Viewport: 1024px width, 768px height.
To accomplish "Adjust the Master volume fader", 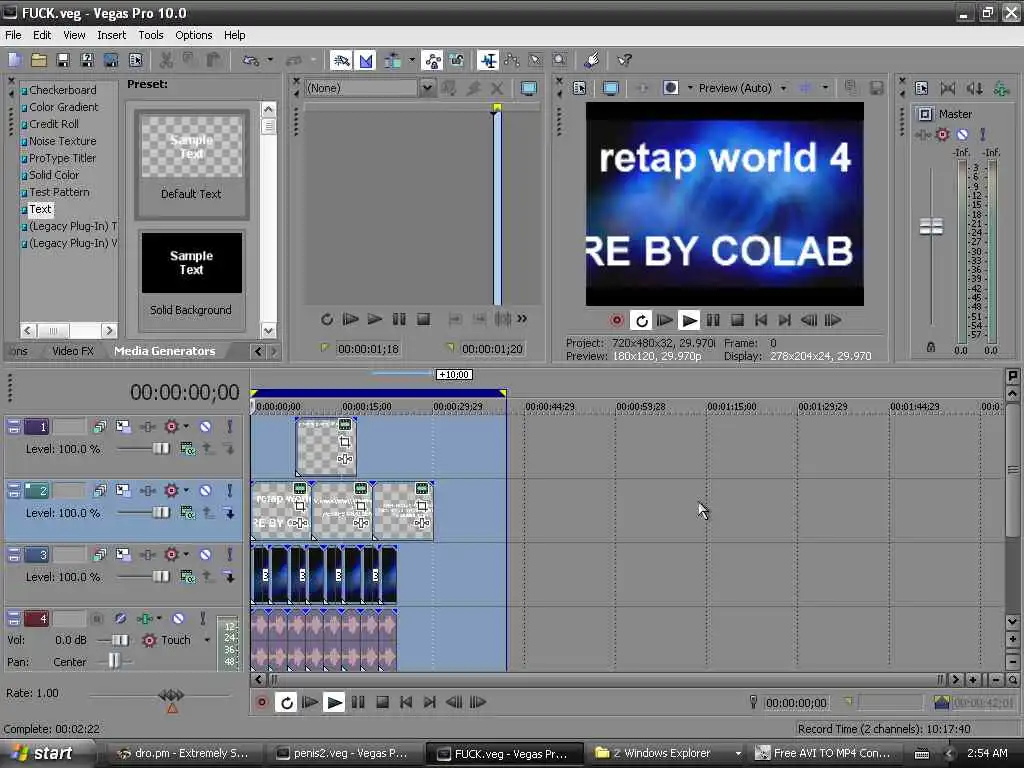I will (x=931, y=226).
